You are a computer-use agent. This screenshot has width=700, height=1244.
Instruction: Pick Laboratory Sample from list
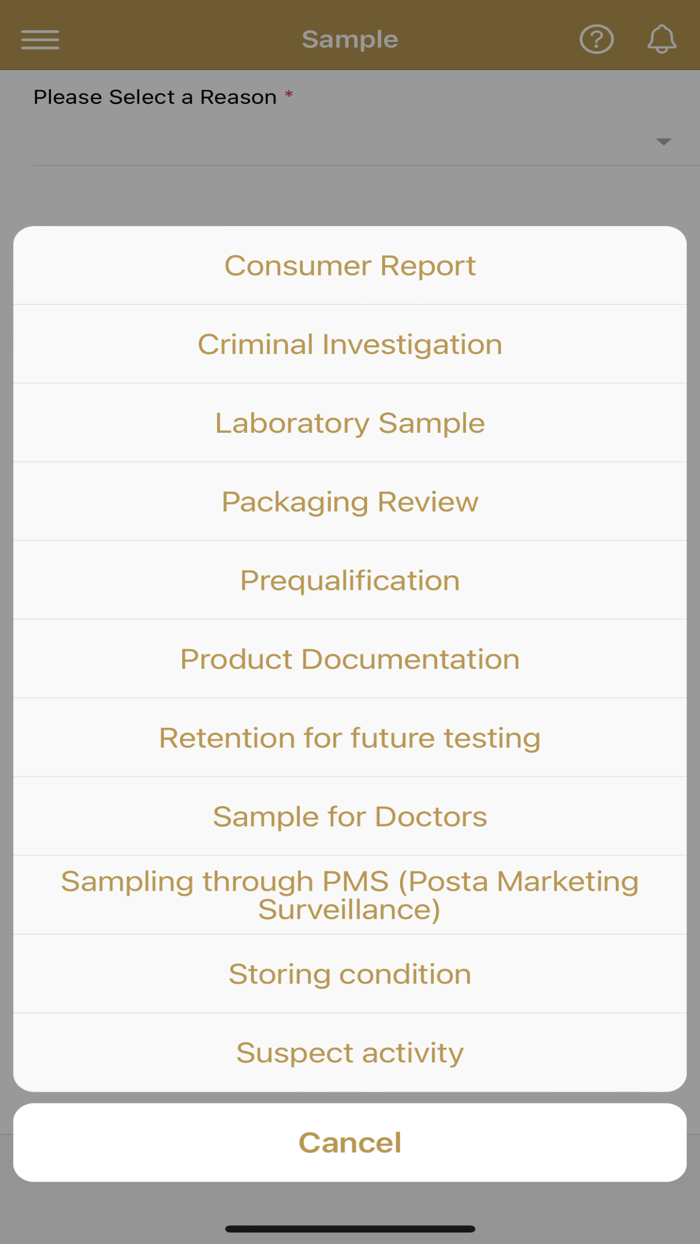(x=350, y=423)
